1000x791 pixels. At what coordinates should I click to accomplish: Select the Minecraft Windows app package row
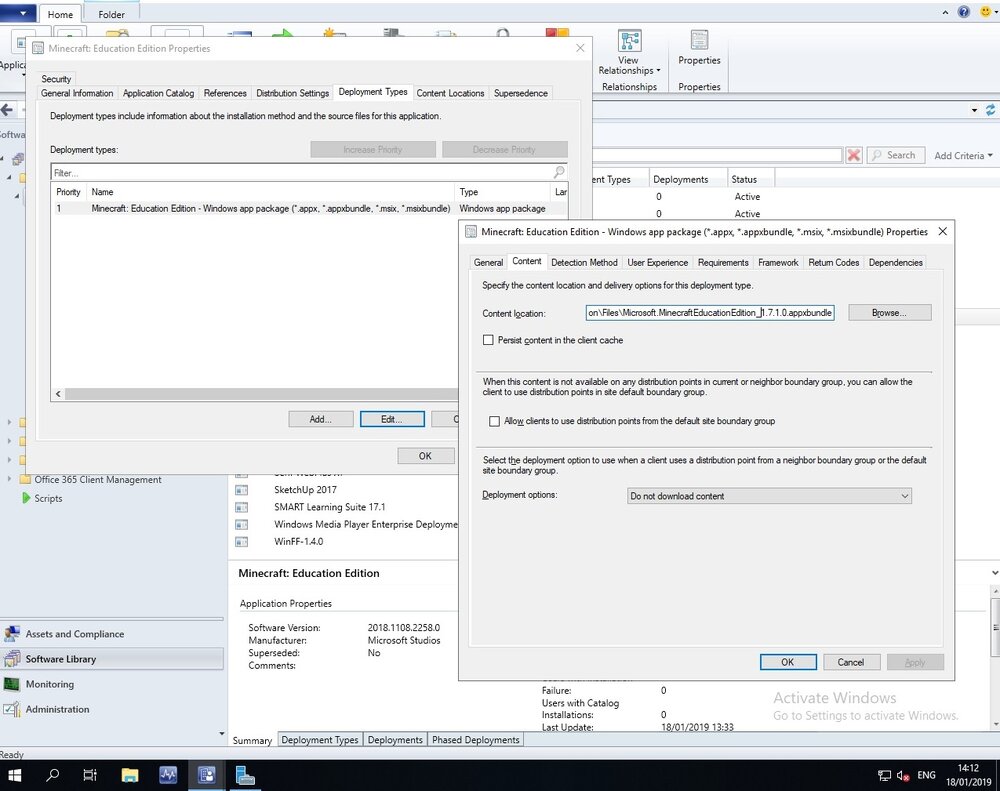point(309,208)
